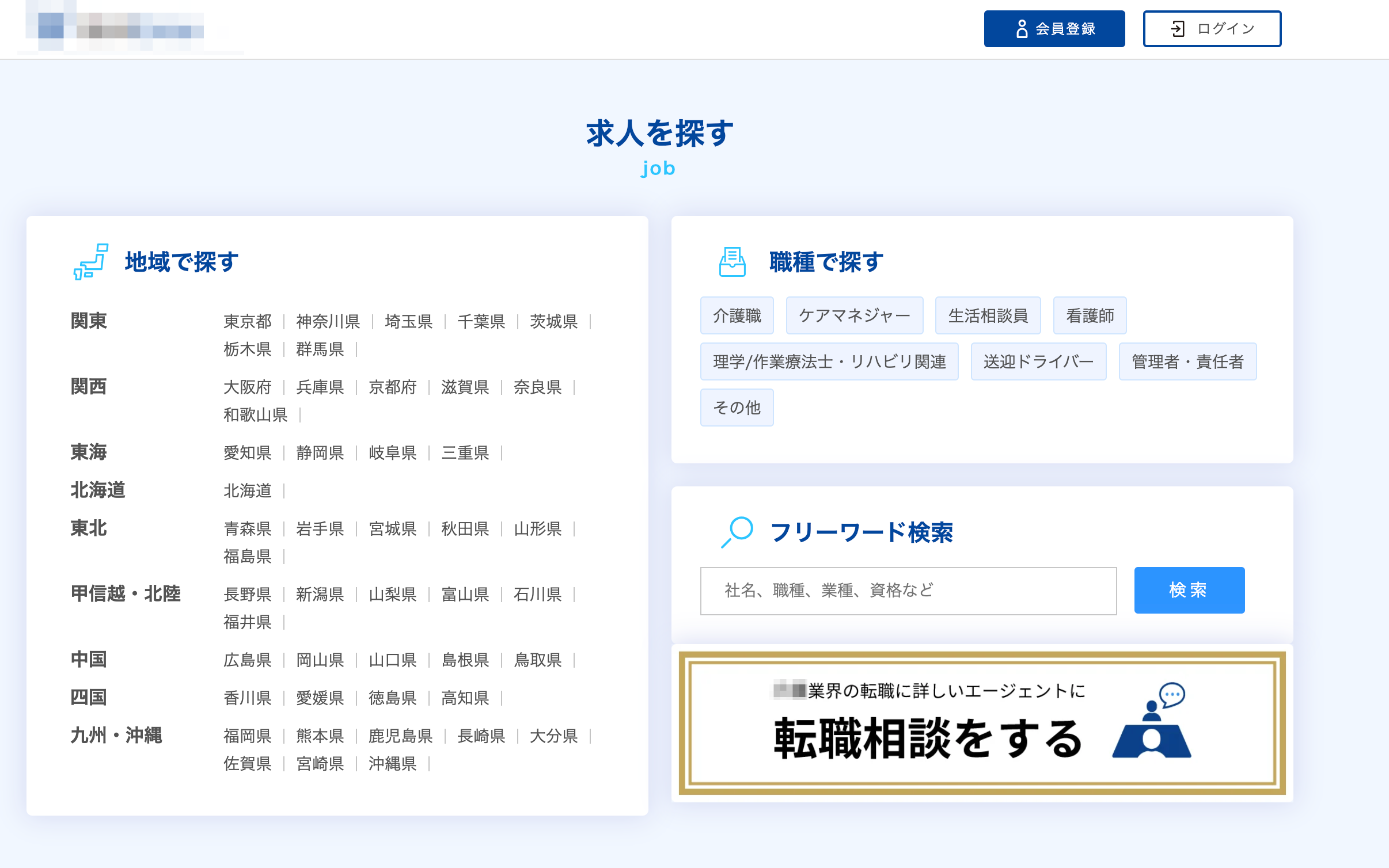Pick the 送迎ドライバー job tag
The image size is (1389, 868).
[x=1038, y=361]
